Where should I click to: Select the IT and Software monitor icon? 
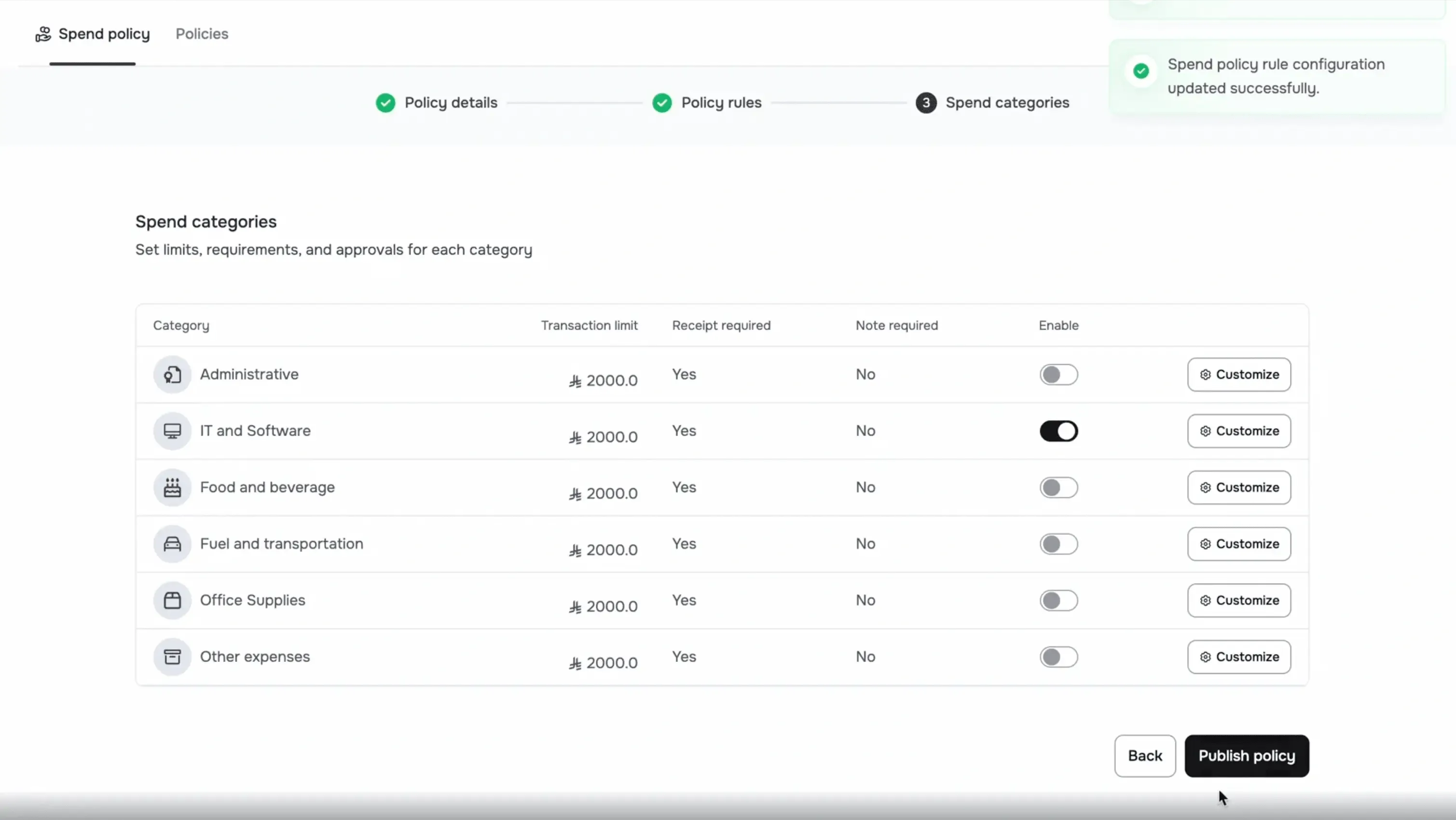pos(172,431)
